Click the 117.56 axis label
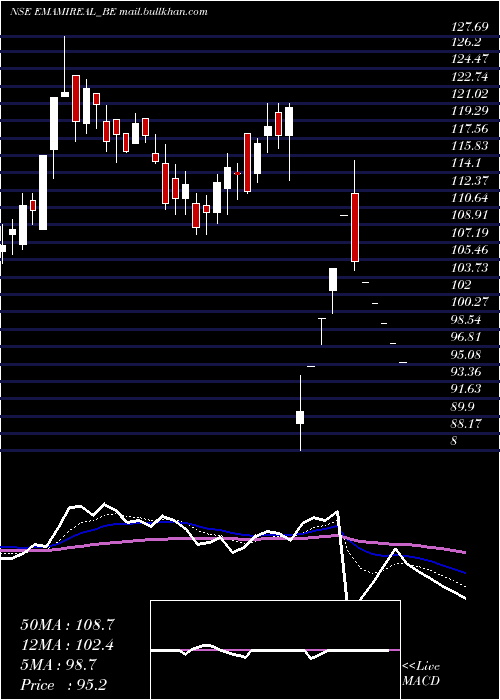500x700 pixels. [470, 129]
